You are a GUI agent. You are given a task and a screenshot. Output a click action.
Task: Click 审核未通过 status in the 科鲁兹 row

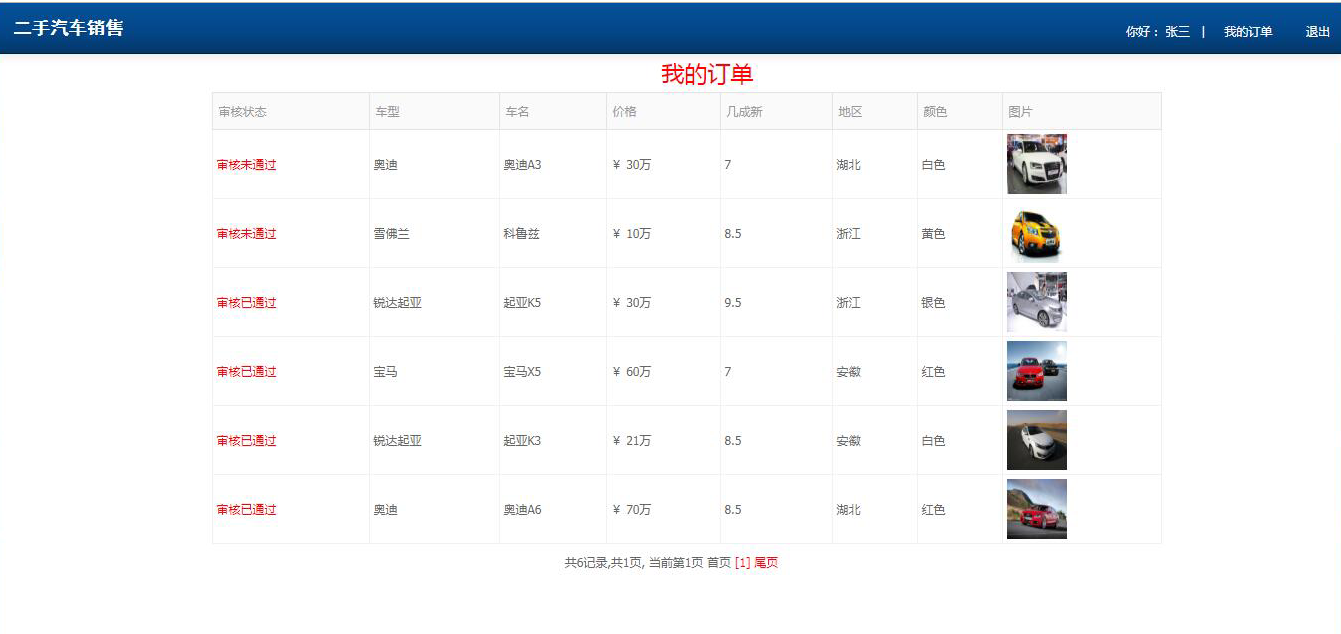(247, 234)
